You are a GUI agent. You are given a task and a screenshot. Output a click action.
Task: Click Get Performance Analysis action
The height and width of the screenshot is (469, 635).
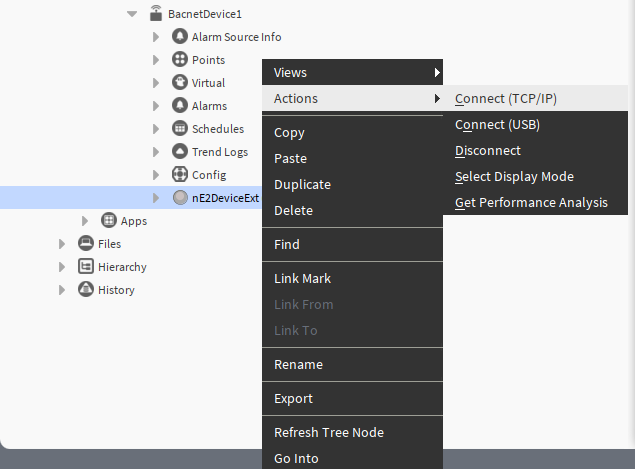coord(531,203)
